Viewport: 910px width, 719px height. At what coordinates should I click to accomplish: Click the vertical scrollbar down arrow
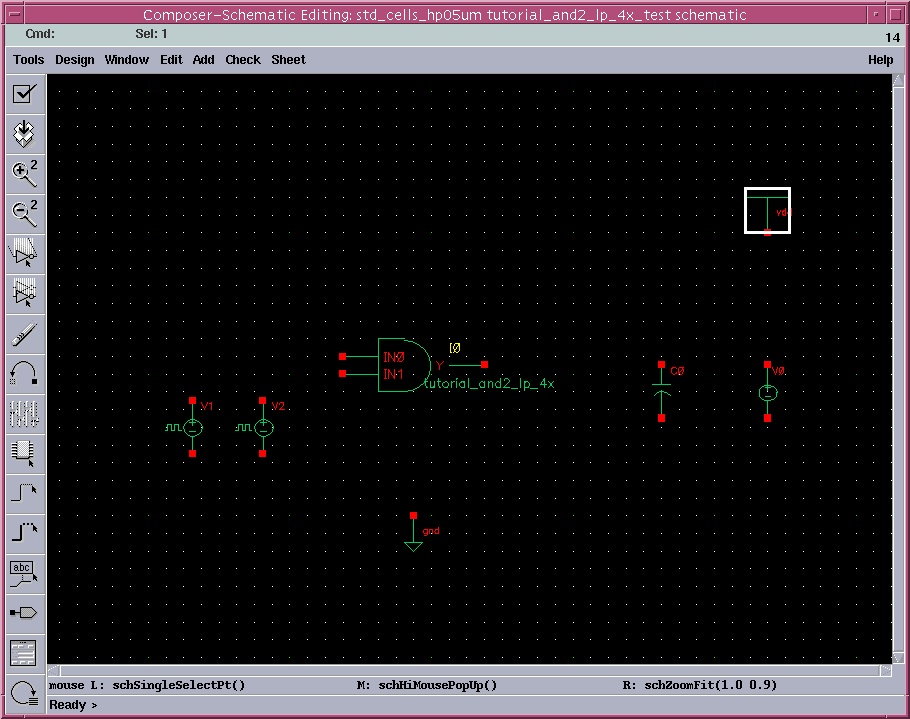point(898,657)
